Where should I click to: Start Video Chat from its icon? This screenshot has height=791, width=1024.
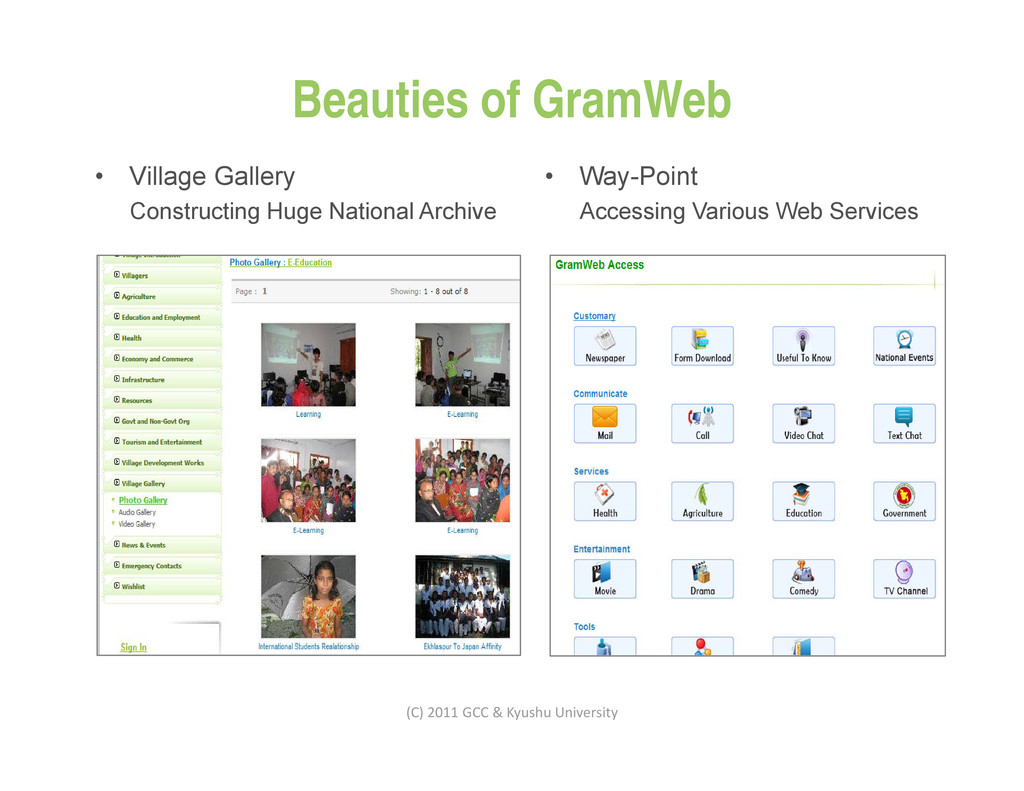(803, 423)
